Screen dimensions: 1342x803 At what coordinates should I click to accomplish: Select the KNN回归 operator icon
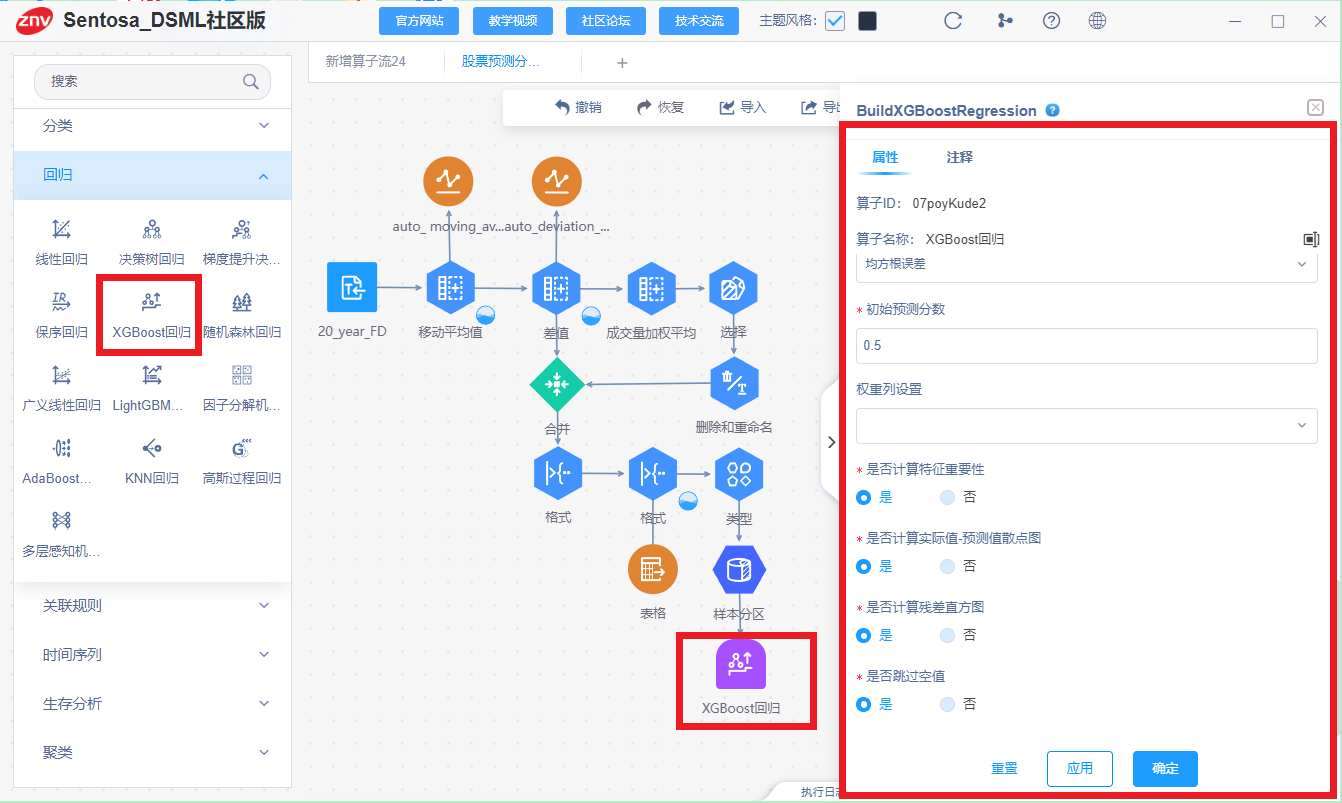click(151, 448)
